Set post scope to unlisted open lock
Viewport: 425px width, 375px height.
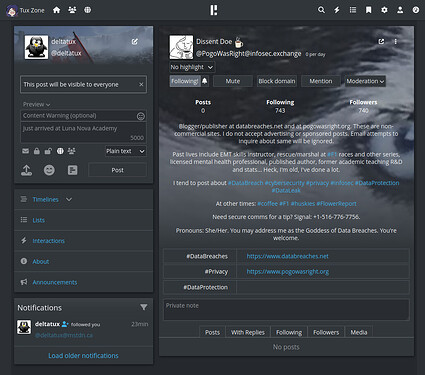tap(48, 151)
